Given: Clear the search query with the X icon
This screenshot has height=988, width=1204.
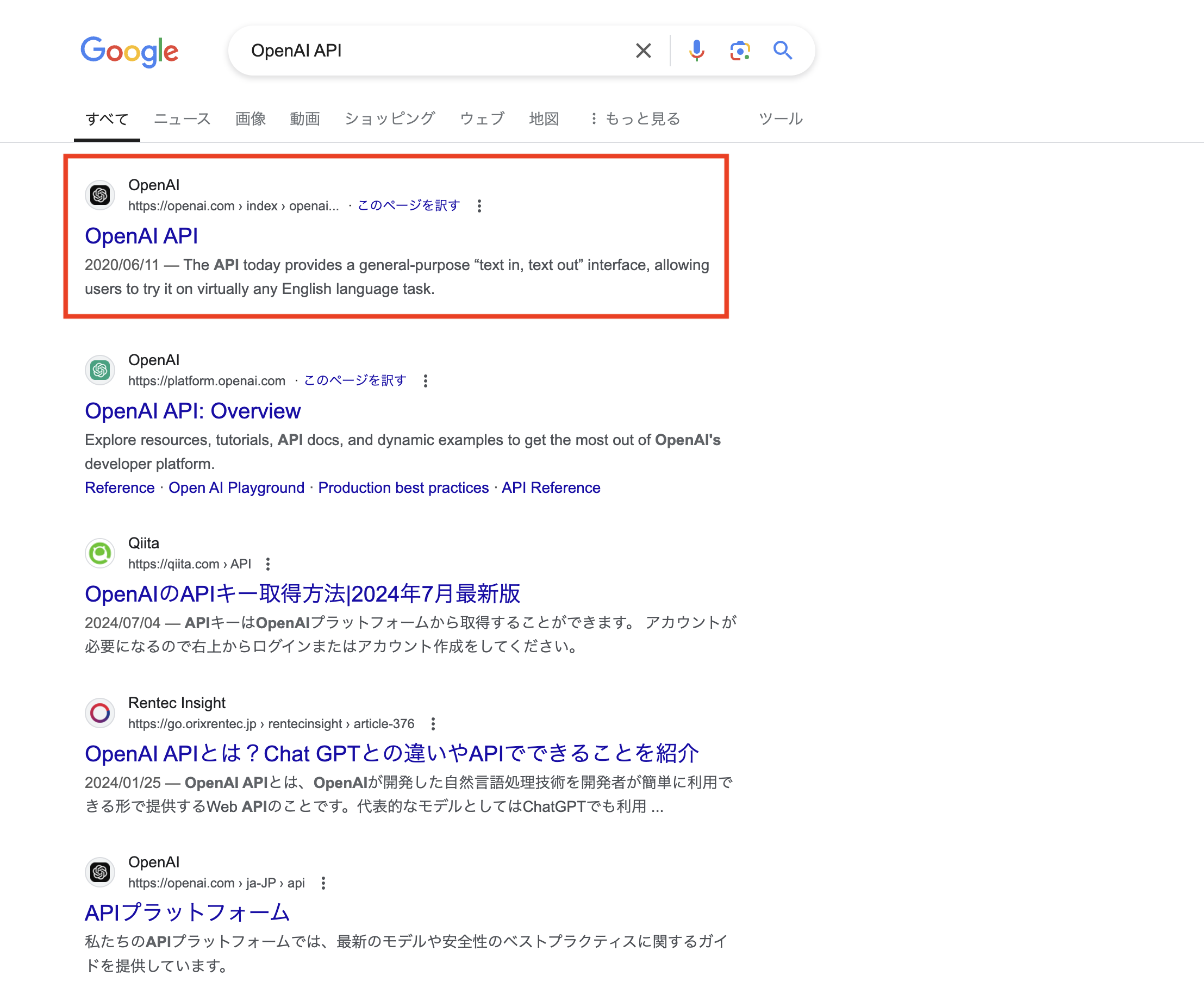Looking at the screenshot, I should click(643, 51).
